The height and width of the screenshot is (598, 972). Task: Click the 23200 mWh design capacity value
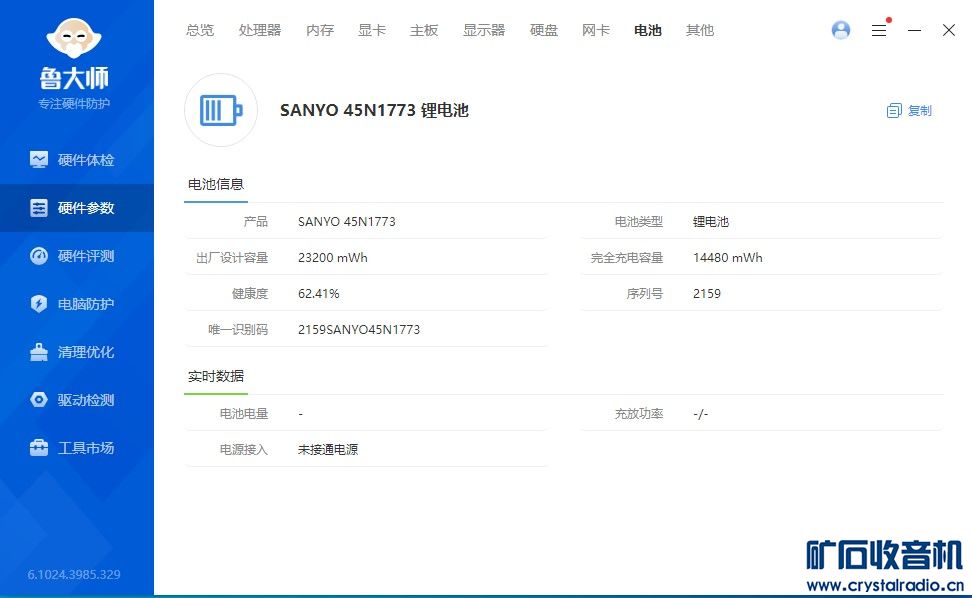point(333,258)
